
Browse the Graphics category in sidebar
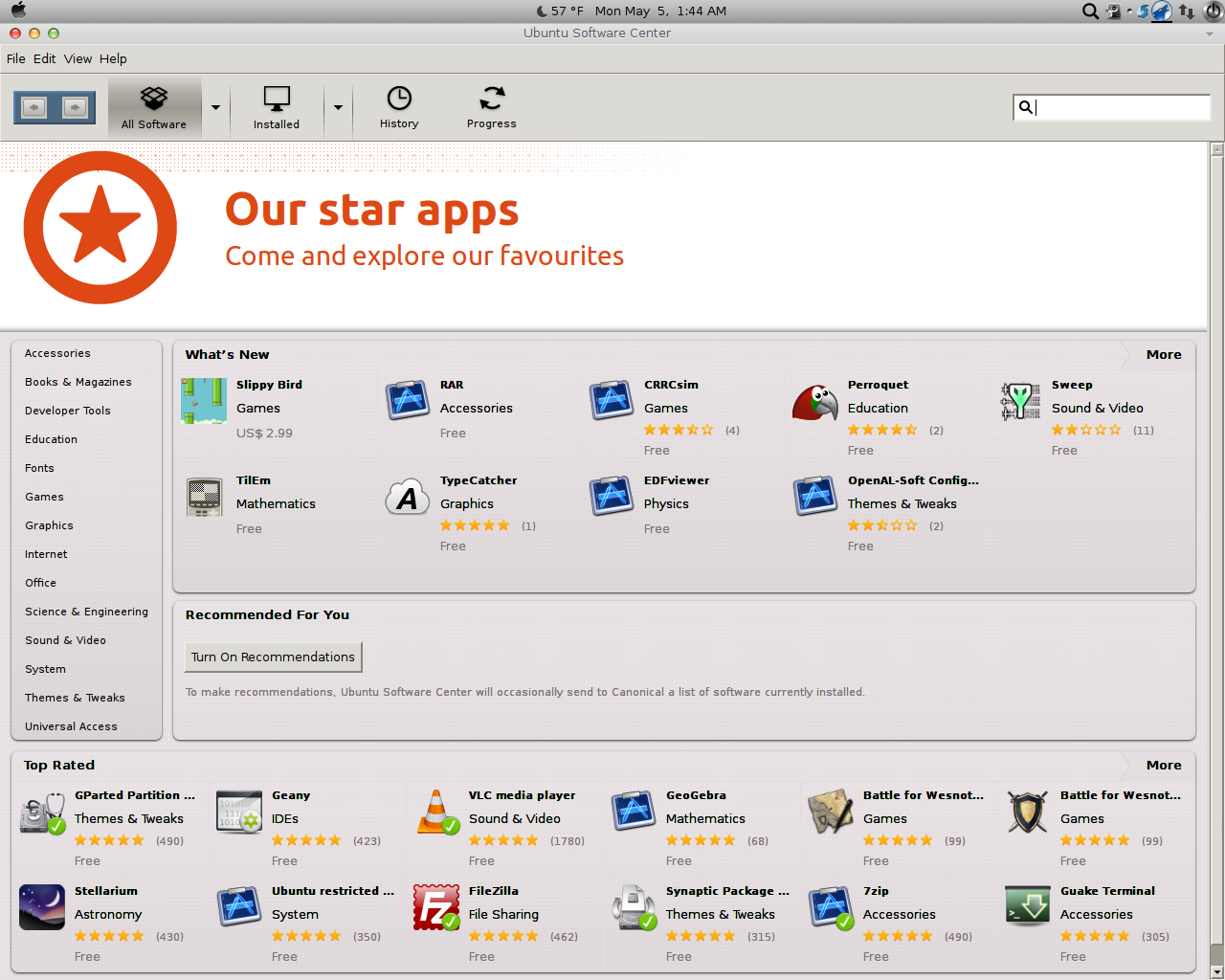coord(49,525)
